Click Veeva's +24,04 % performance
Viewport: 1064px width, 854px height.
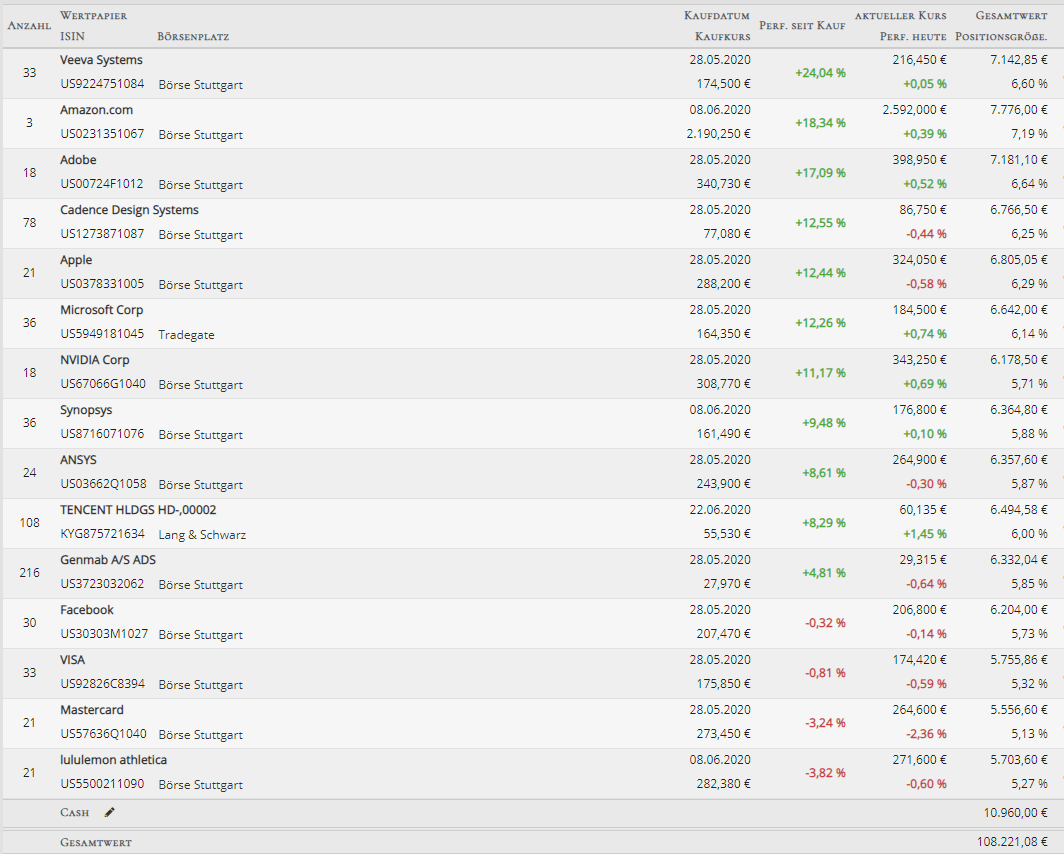tap(820, 73)
